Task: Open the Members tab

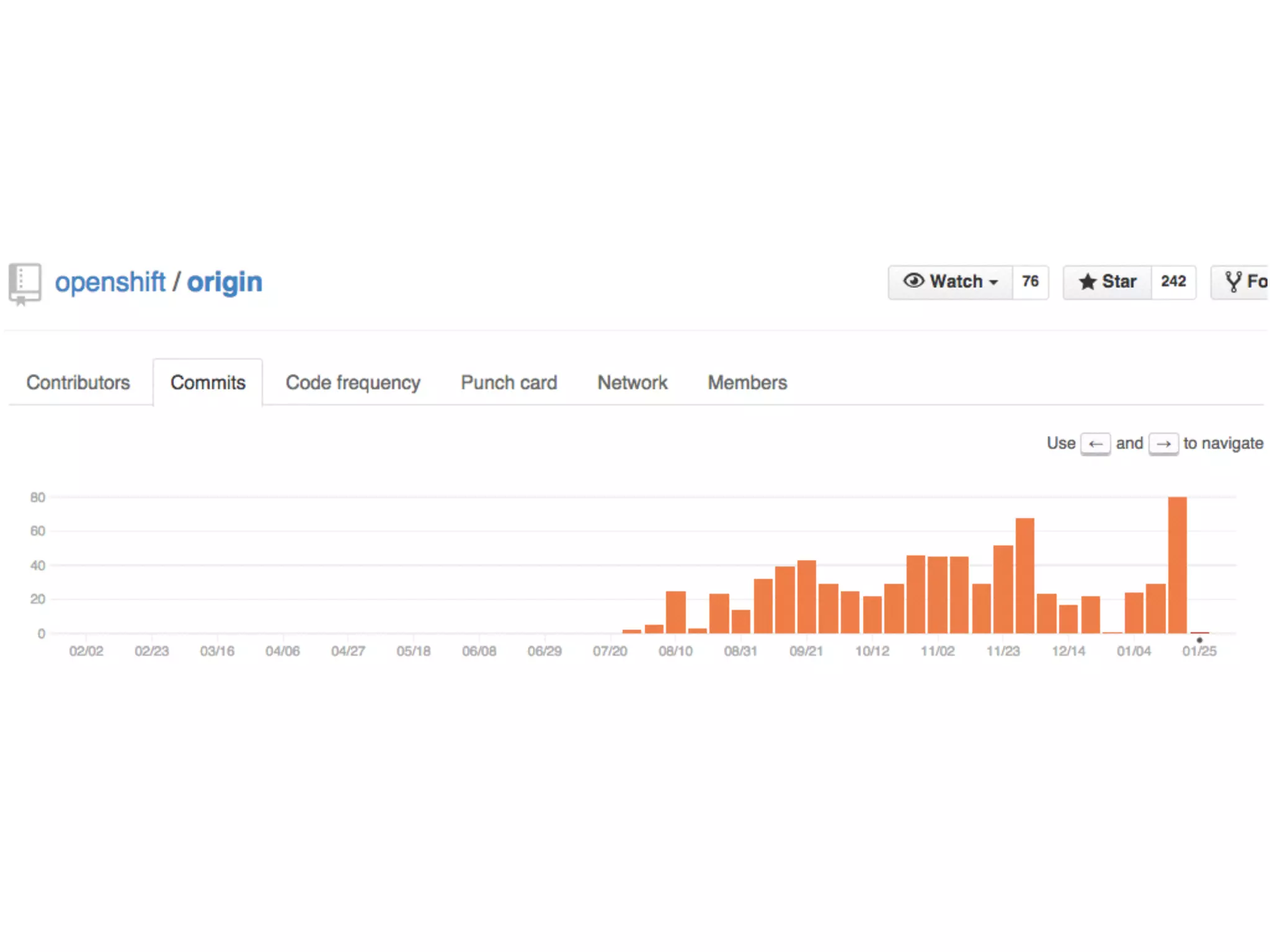Action: pyautogui.click(x=747, y=382)
